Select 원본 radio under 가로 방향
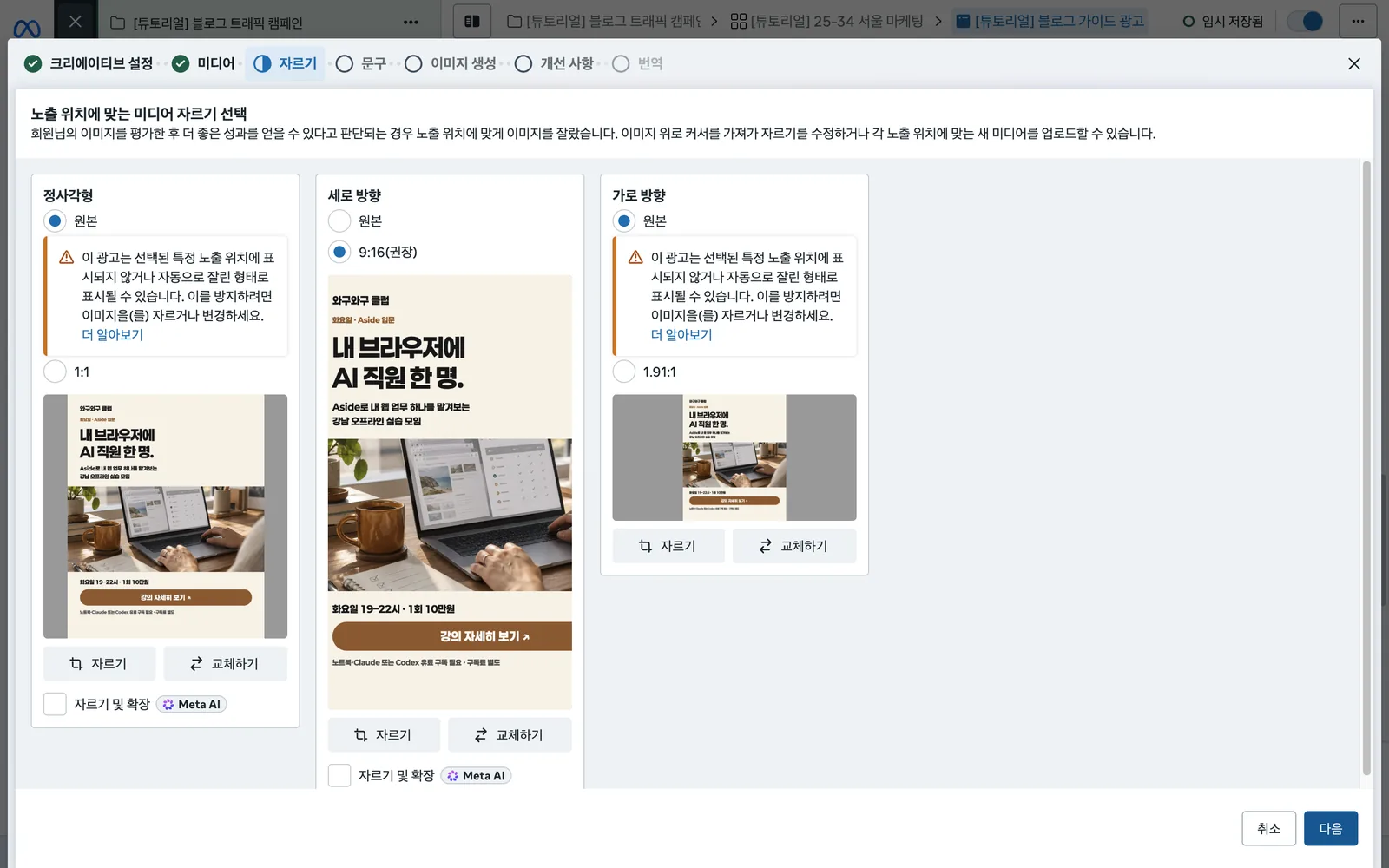Image resolution: width=1389 pixels, height=868 pixels. [x=624, y=220]
